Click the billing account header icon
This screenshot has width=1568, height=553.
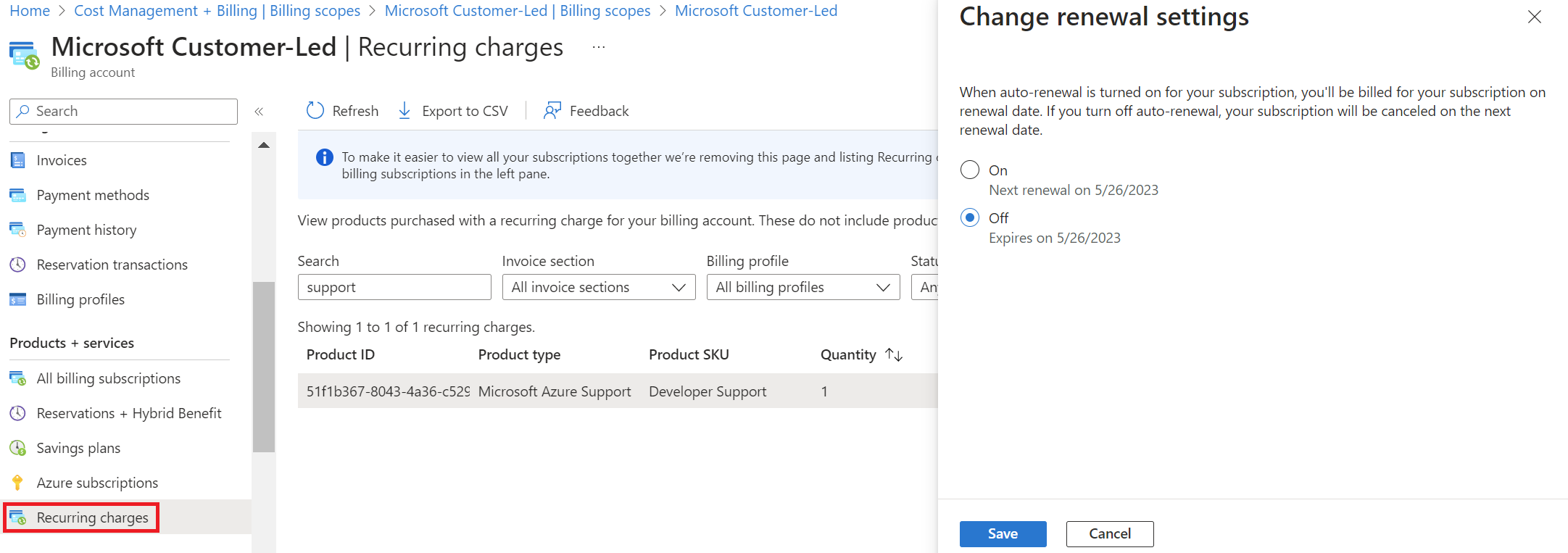pyautogui.click(x=24, y=56)
